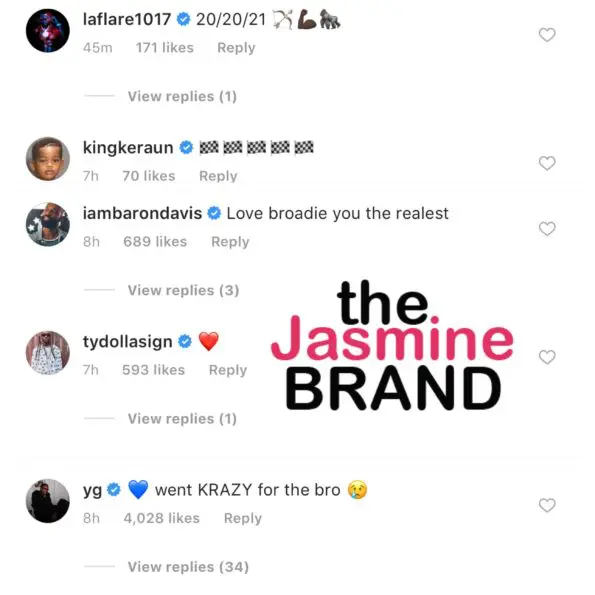The width and height of the screenshot is (595, 595).
Task: Expand View replies (3) under iambarondavis
Action: (x=183, y=290)
